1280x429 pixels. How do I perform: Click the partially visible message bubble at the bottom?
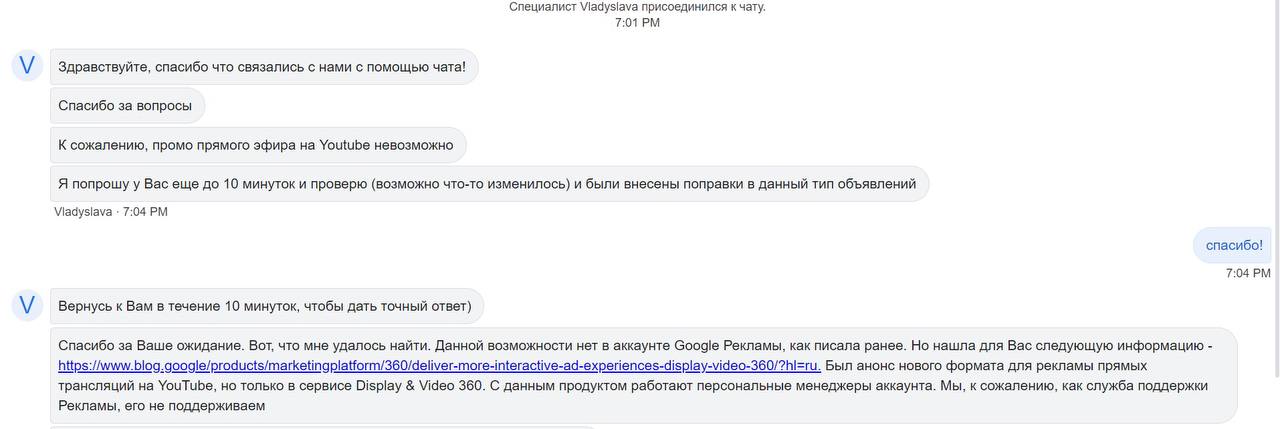pyautogui.click(x=322, y=427)
